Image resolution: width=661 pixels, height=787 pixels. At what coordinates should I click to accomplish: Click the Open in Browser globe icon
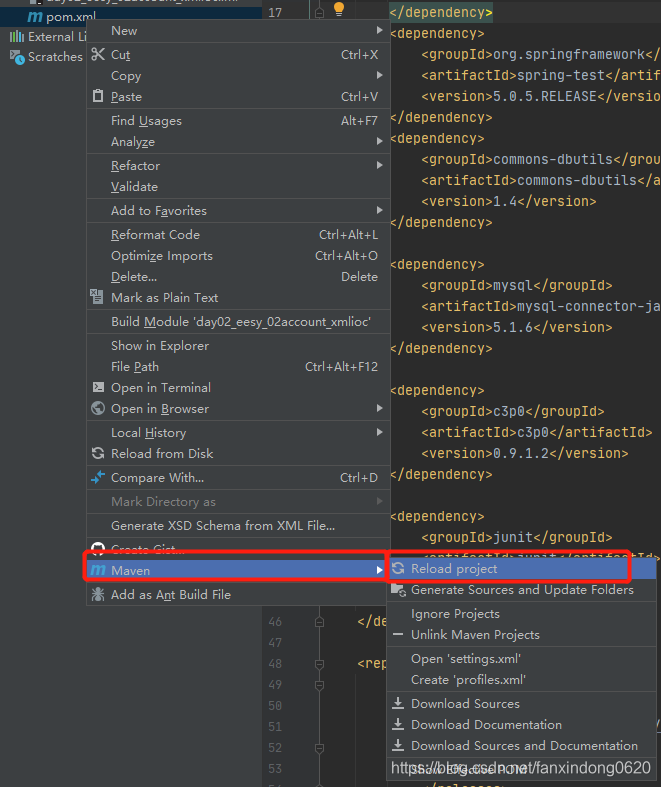98,408
